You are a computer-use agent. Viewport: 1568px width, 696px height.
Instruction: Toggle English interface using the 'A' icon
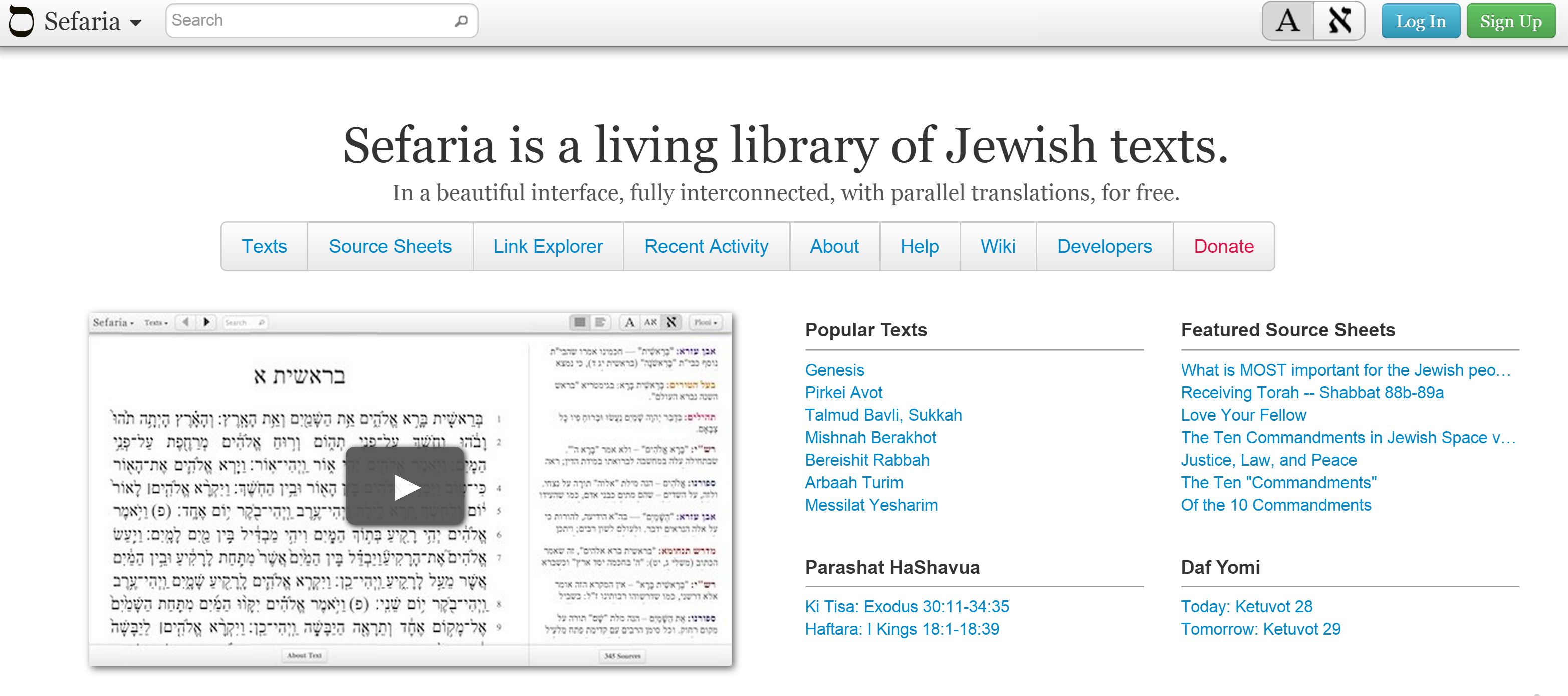[1287, 20]
